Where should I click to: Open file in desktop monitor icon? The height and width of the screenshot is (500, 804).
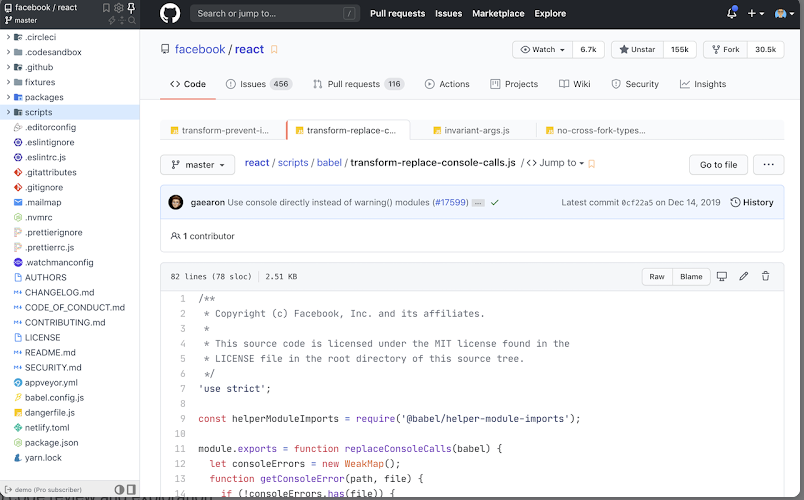click(722, 276)
